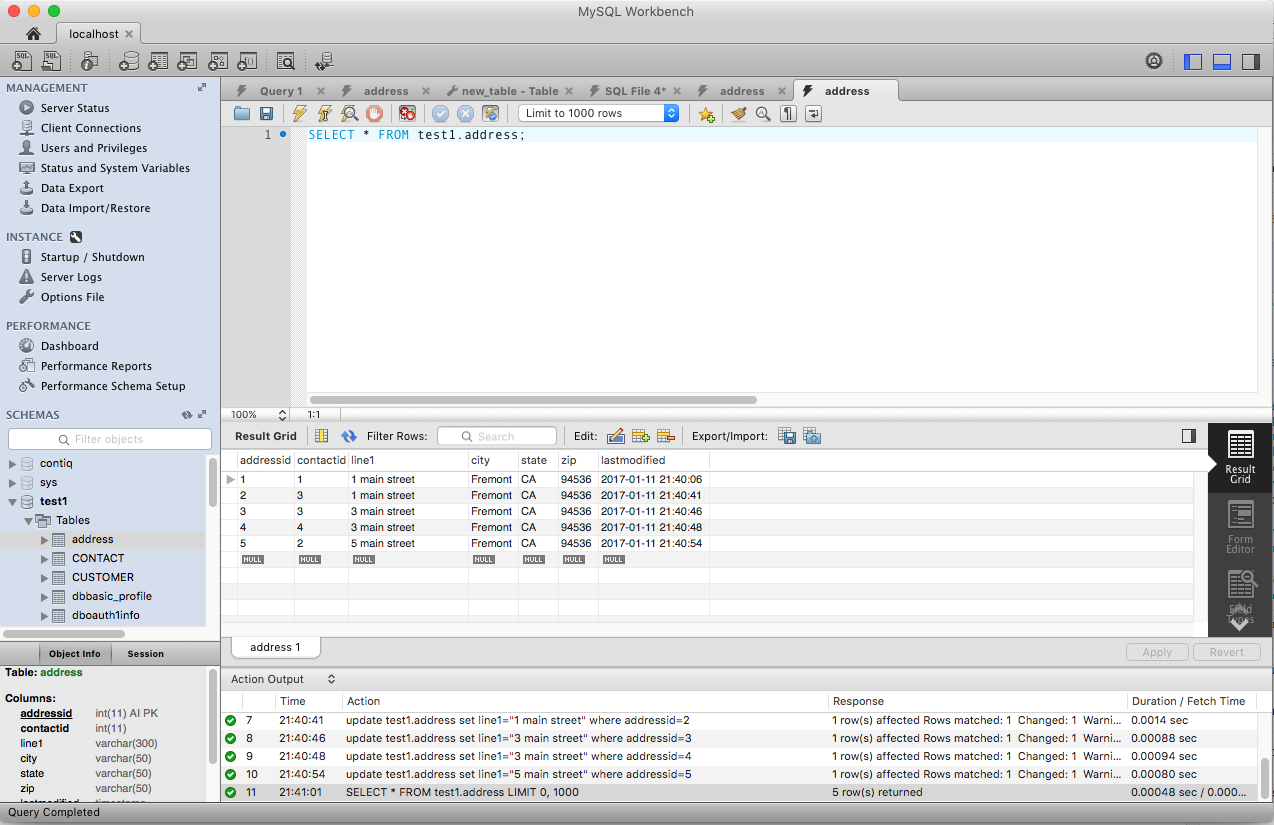1274x825 pixels.
Task: Switch to the Query 1 tab
Action: click(280, 91)
